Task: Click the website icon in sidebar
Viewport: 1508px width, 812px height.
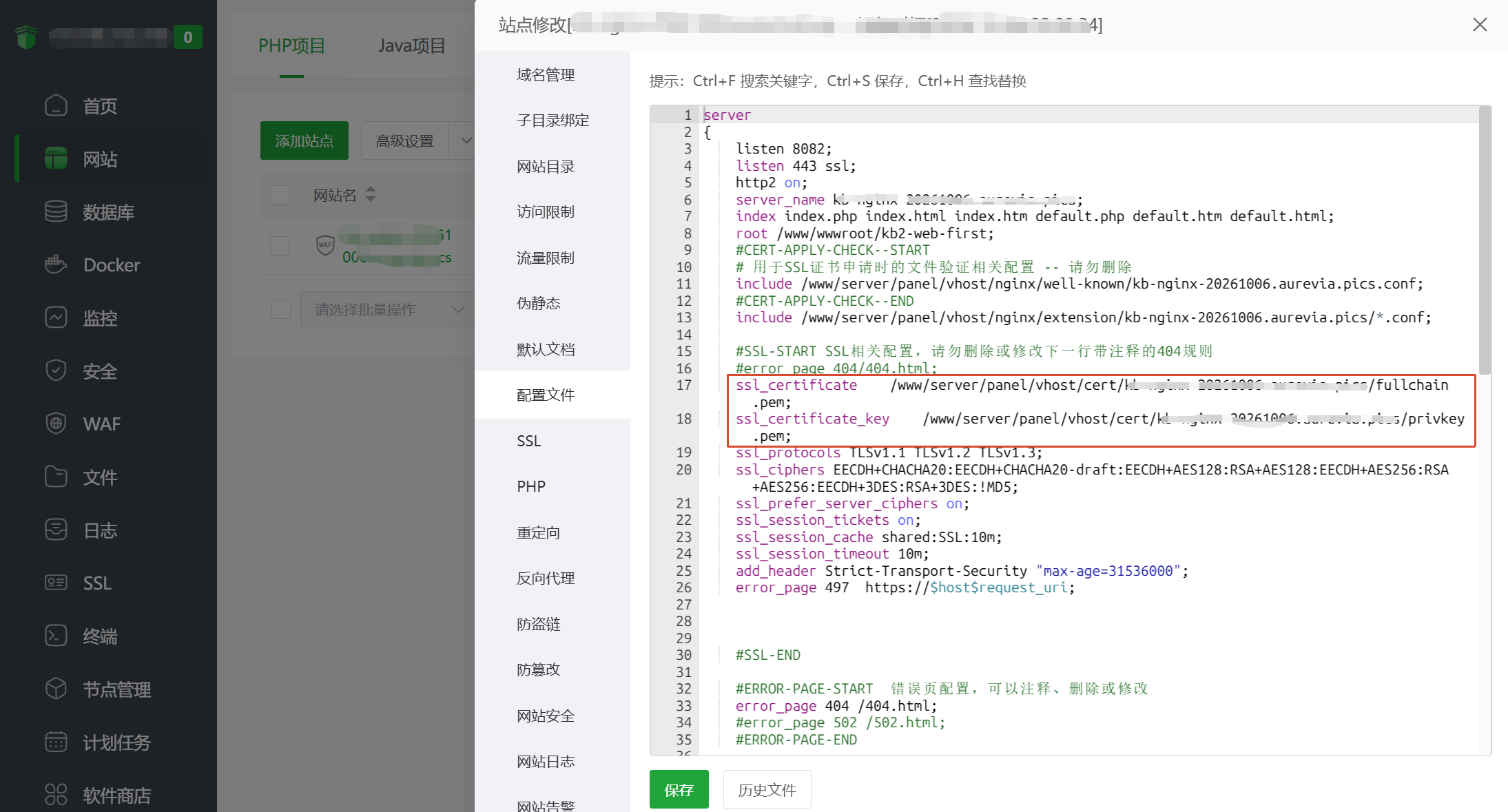Action: tap(56, 159)
